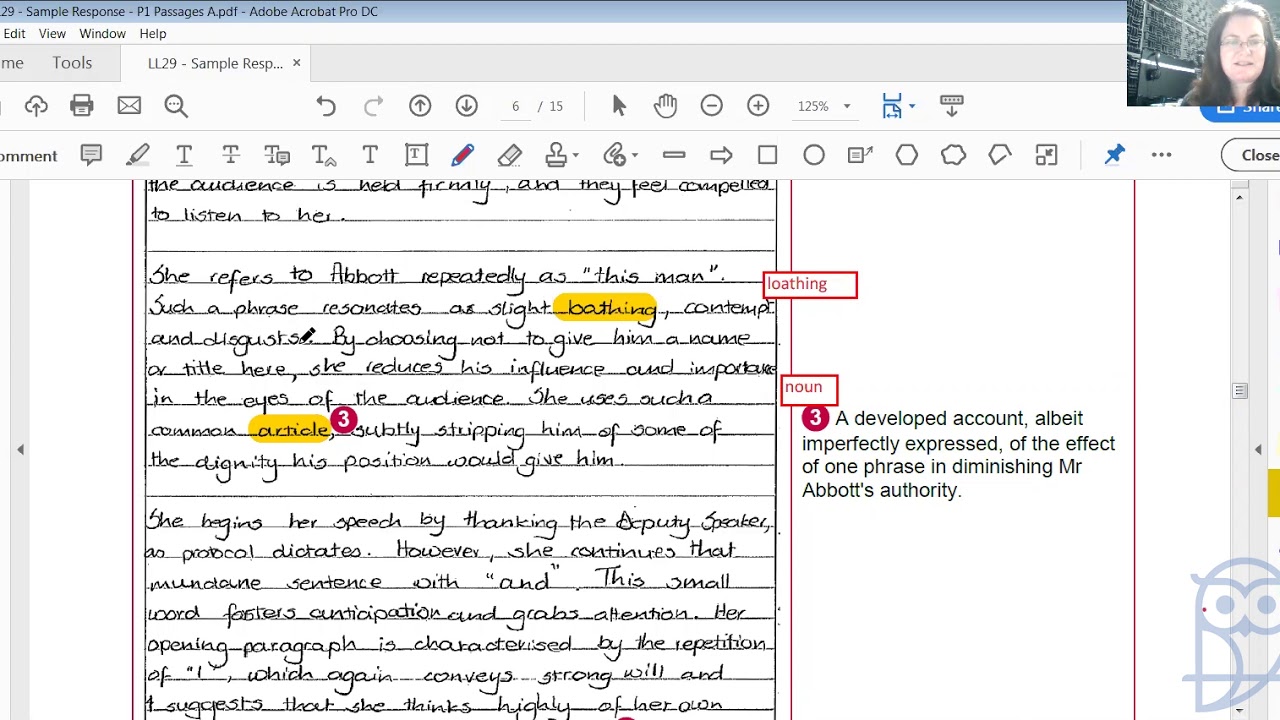Click the scrolling mode keyboard icon
The image size is (1280, 720).
coord(952,105)
